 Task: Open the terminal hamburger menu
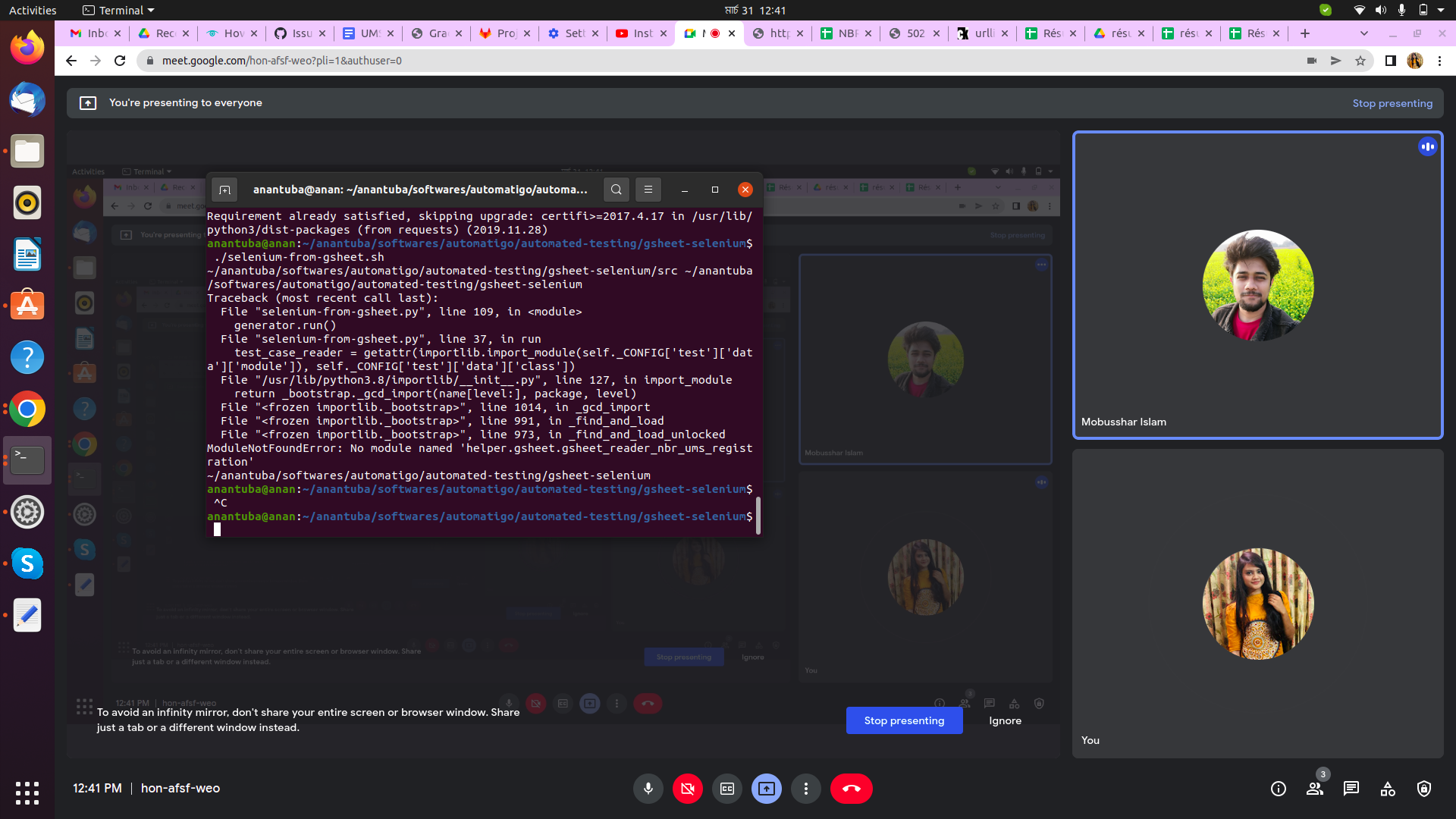tap(648, 190)
